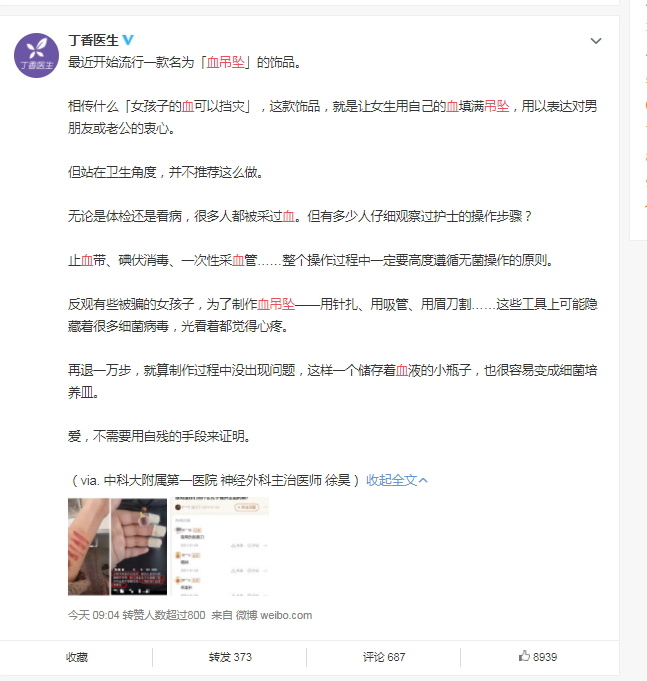Screen dimensions: 647x681
Task: Click the red 血吊坠 keyword in first line
Action: [225, 62]
